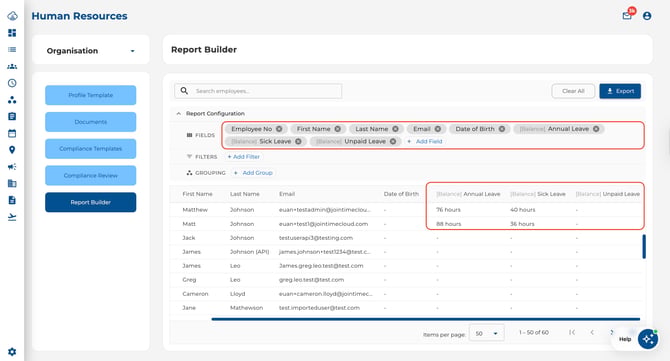Click the Add Filter link
Viewport: 670px width, 361px height.
244,157
